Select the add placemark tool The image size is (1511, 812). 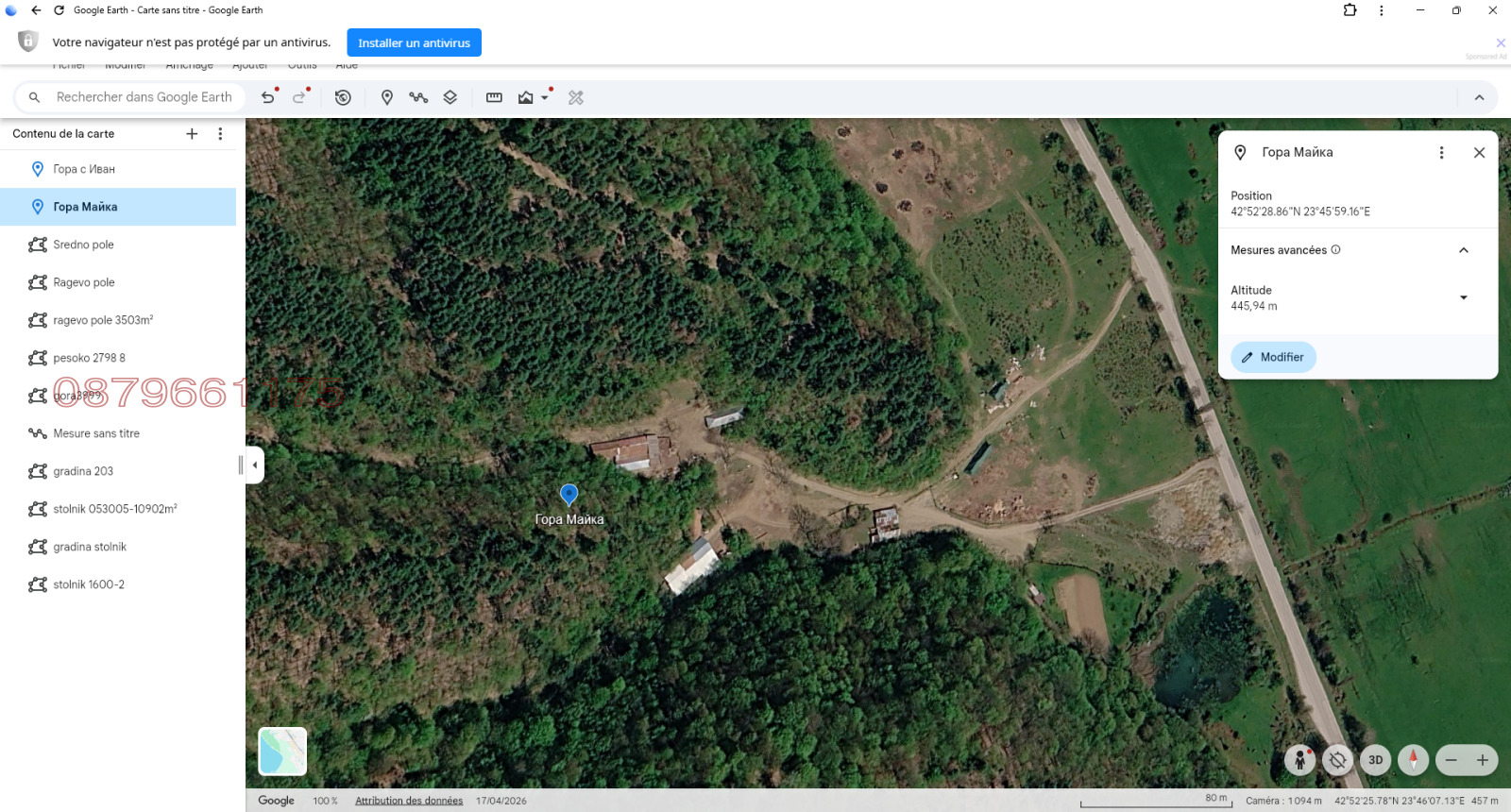[386, 97]
